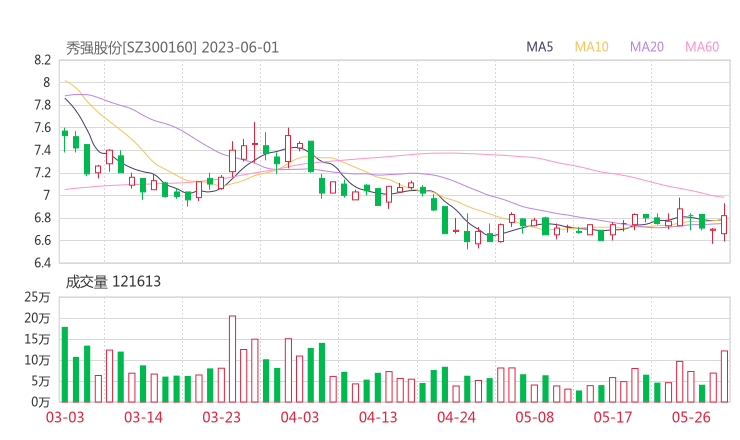This screenshot has width=740, height=440.
Task: Click the 04-24 date axis label
Action: [456, 417]
